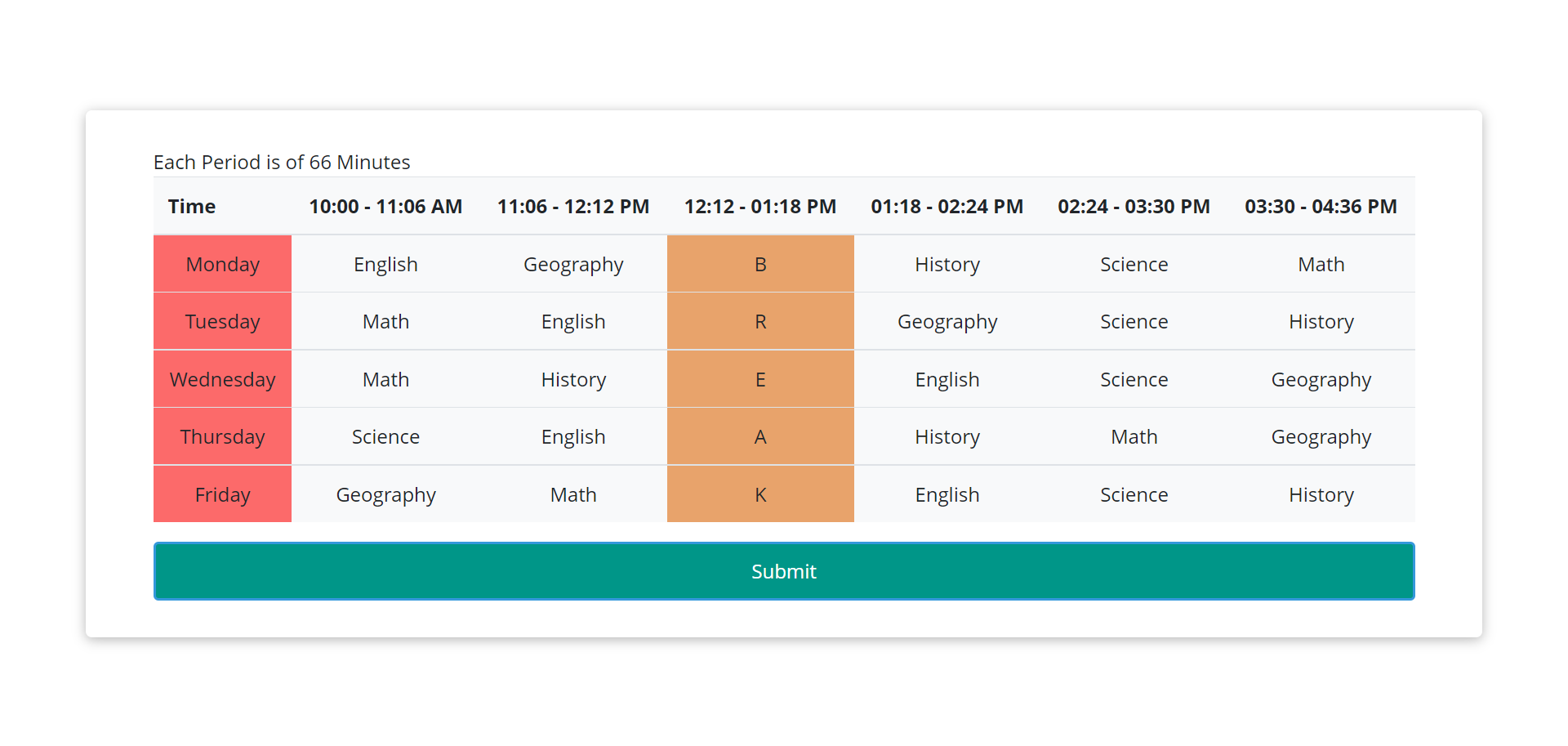Click Friday's Geography cell
The image size is (1568, 746).
click(385, 494)
